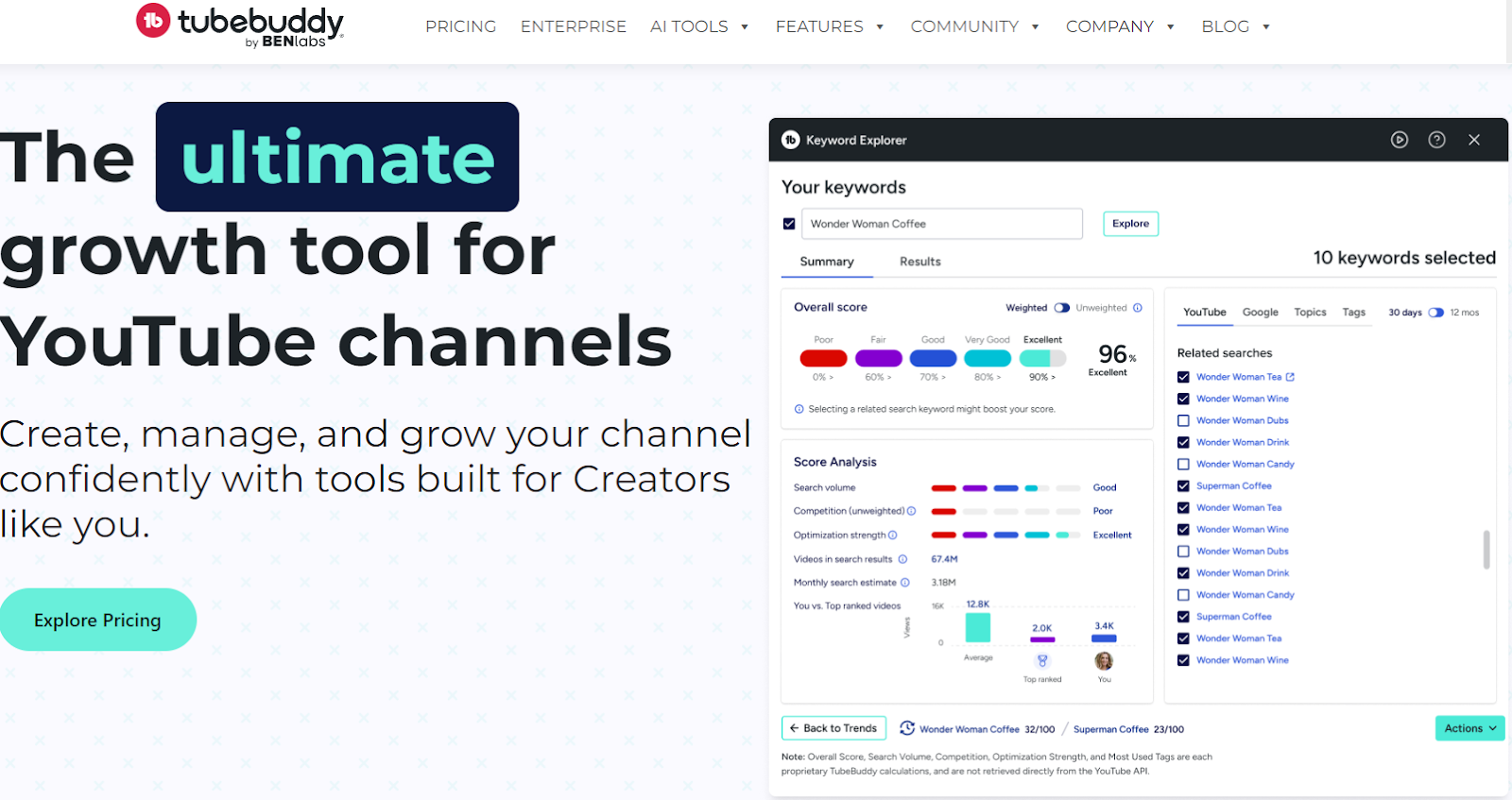Click info icon beside Competition (unweighted)
1512x800 pixels.
tap(911, 511)
